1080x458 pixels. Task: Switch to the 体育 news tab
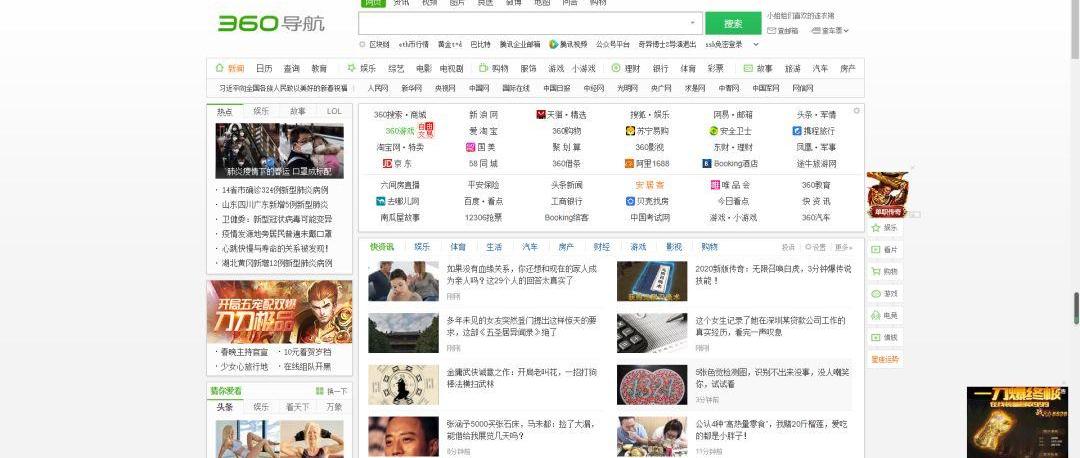(457, 247)
